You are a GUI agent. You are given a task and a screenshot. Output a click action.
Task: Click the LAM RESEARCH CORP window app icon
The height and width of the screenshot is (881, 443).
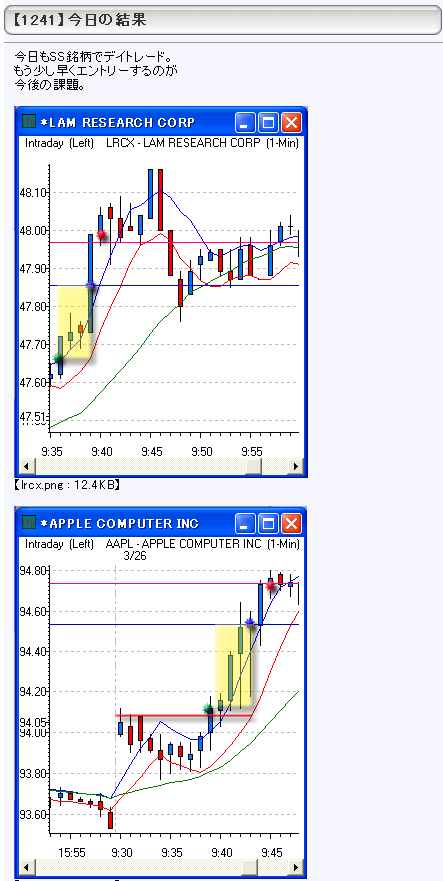pos(29,121)
